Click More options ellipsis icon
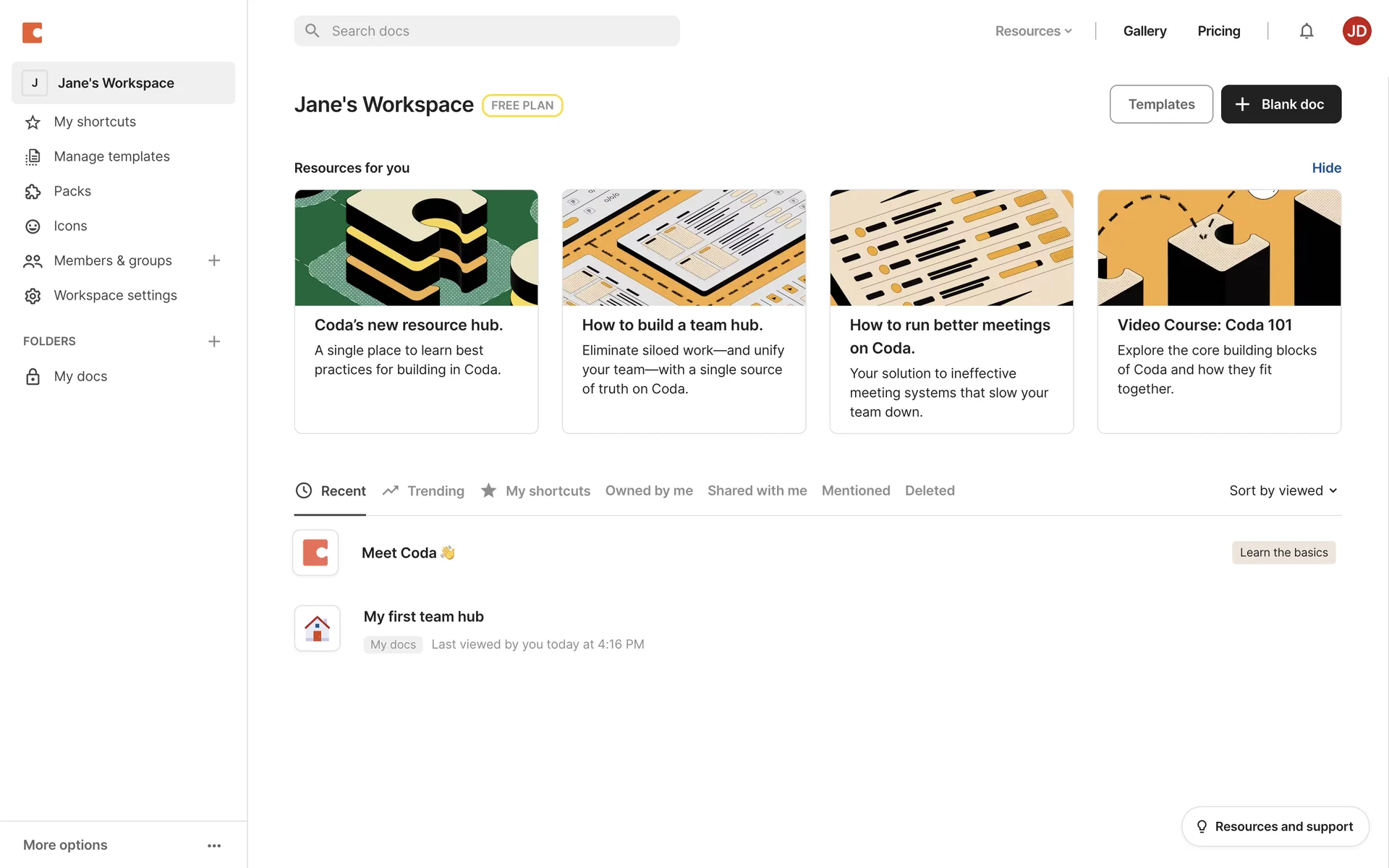Screen dimensions: 1389x868 [x=214, y=846]
